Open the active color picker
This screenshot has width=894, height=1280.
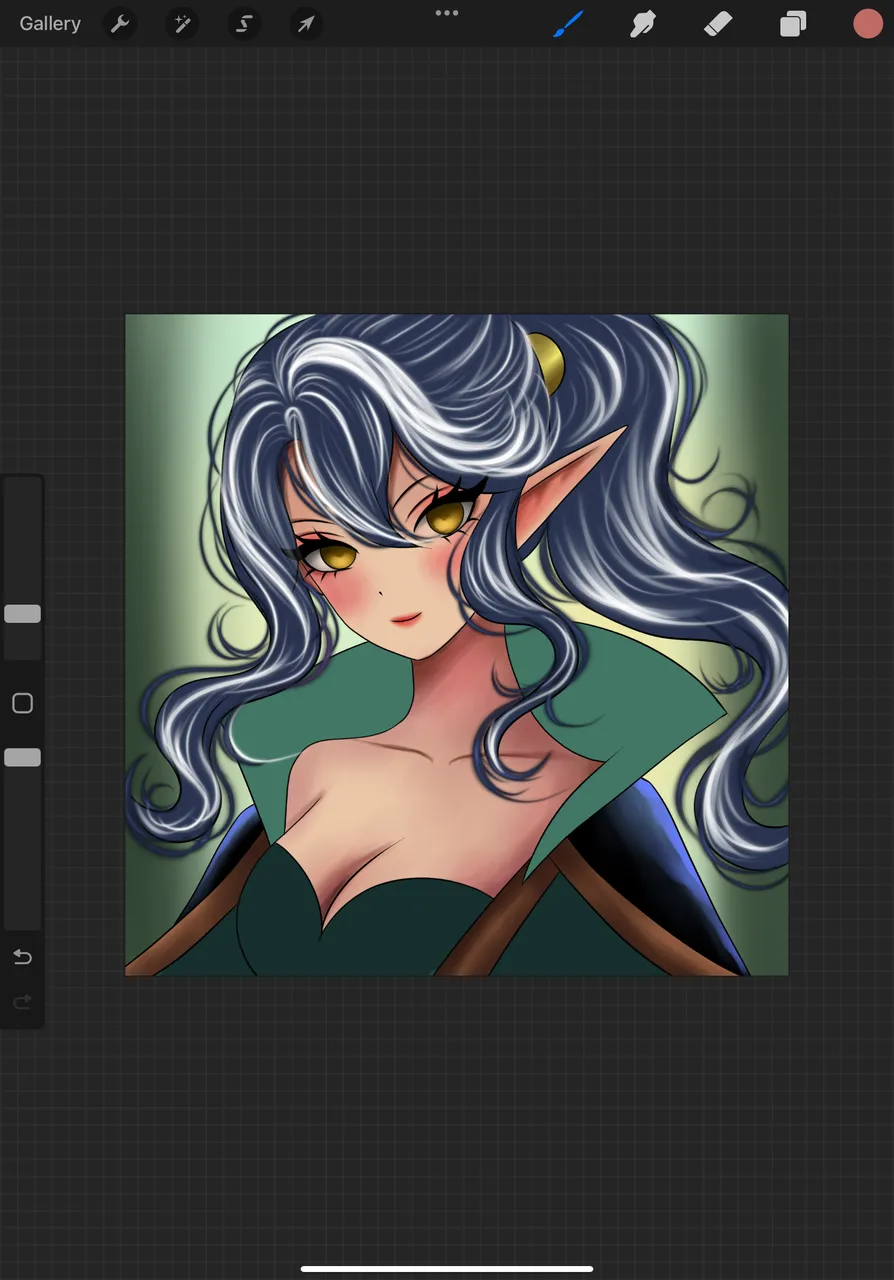point(868,24)
